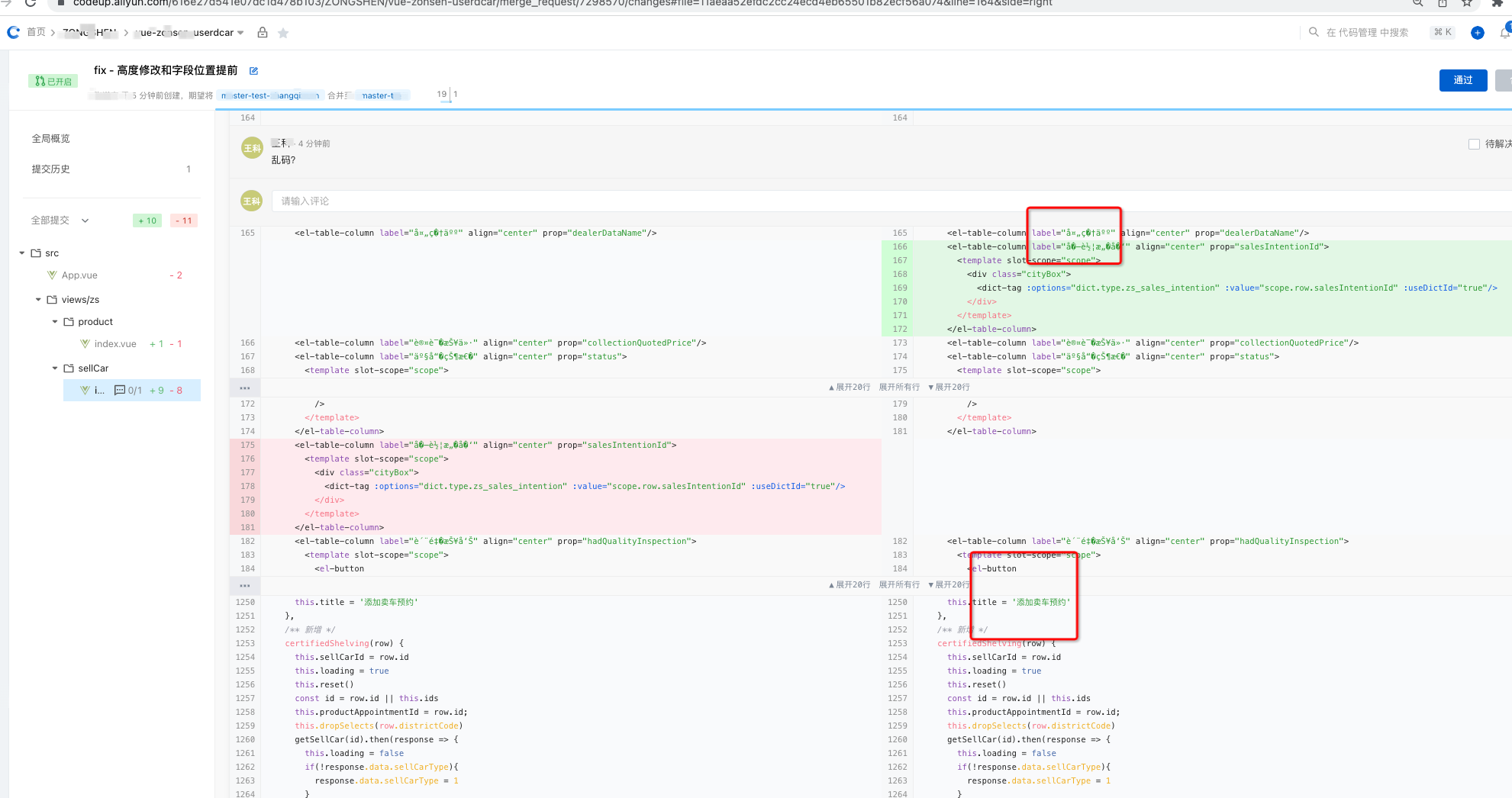Focus the 请输入评论 comment input box

pyautogui.click(x=893, y=201)
